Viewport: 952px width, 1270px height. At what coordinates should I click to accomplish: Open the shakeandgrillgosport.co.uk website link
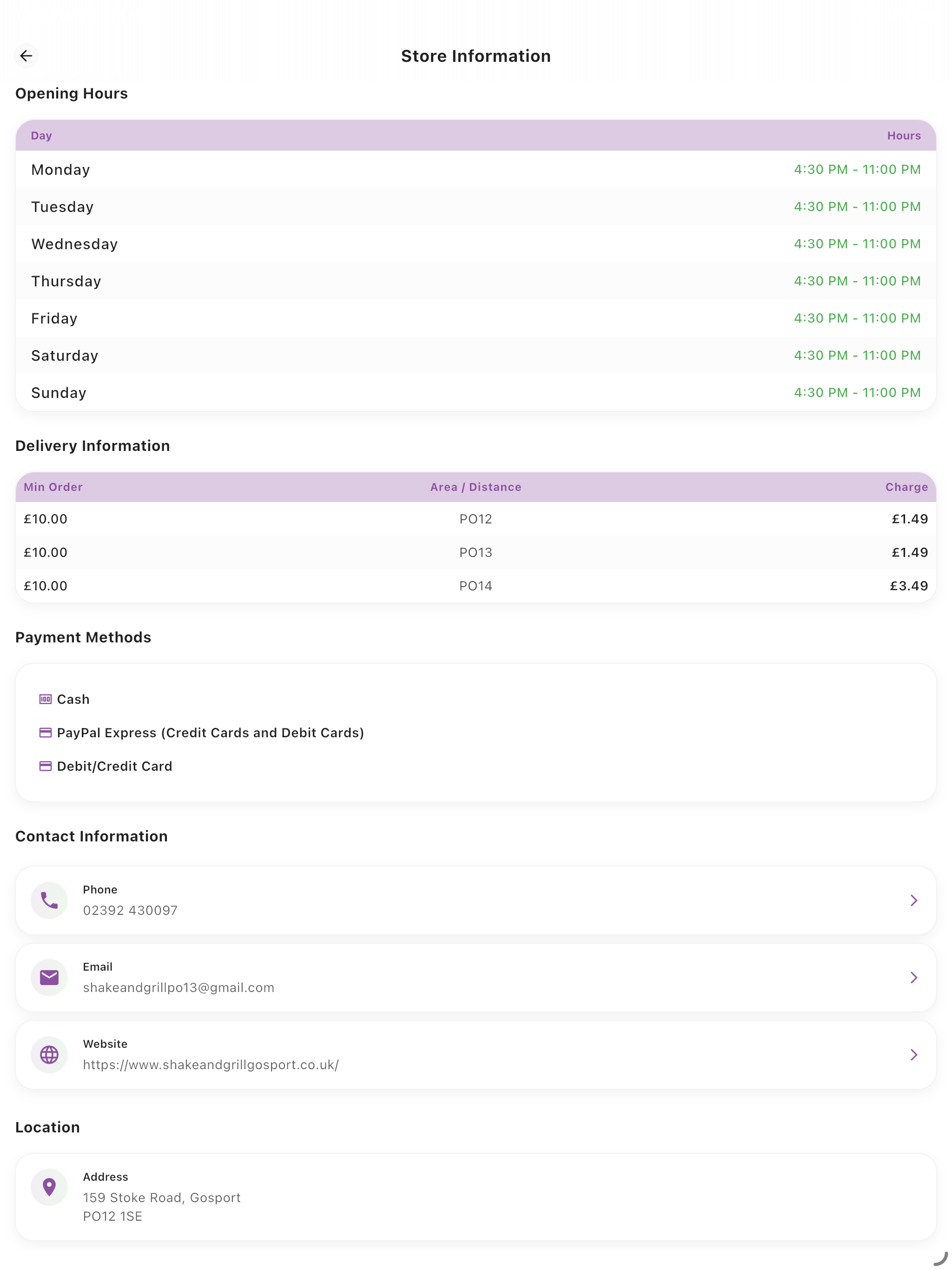(x=211, y=1065)
